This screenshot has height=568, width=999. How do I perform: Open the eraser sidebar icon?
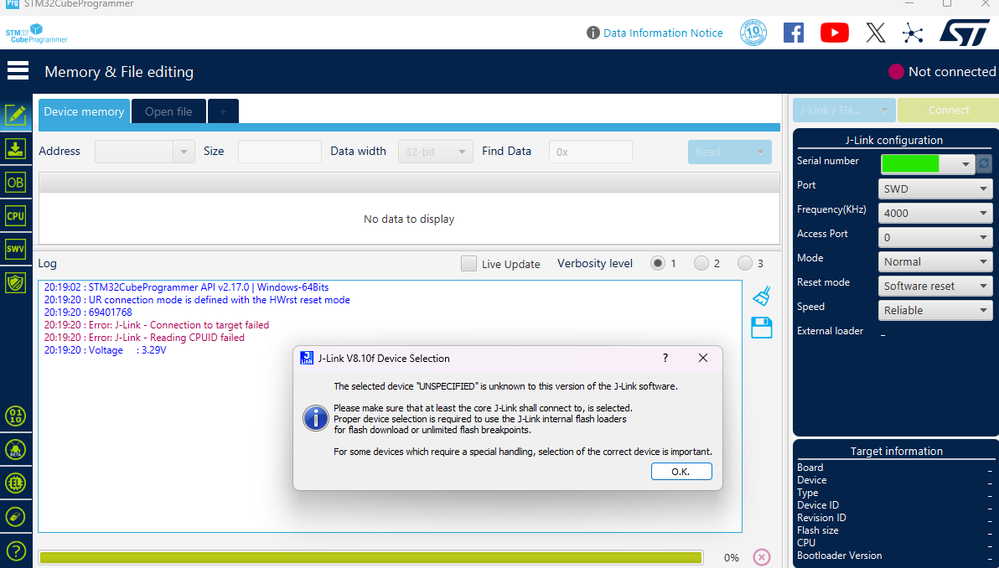(x=15, y=516)
